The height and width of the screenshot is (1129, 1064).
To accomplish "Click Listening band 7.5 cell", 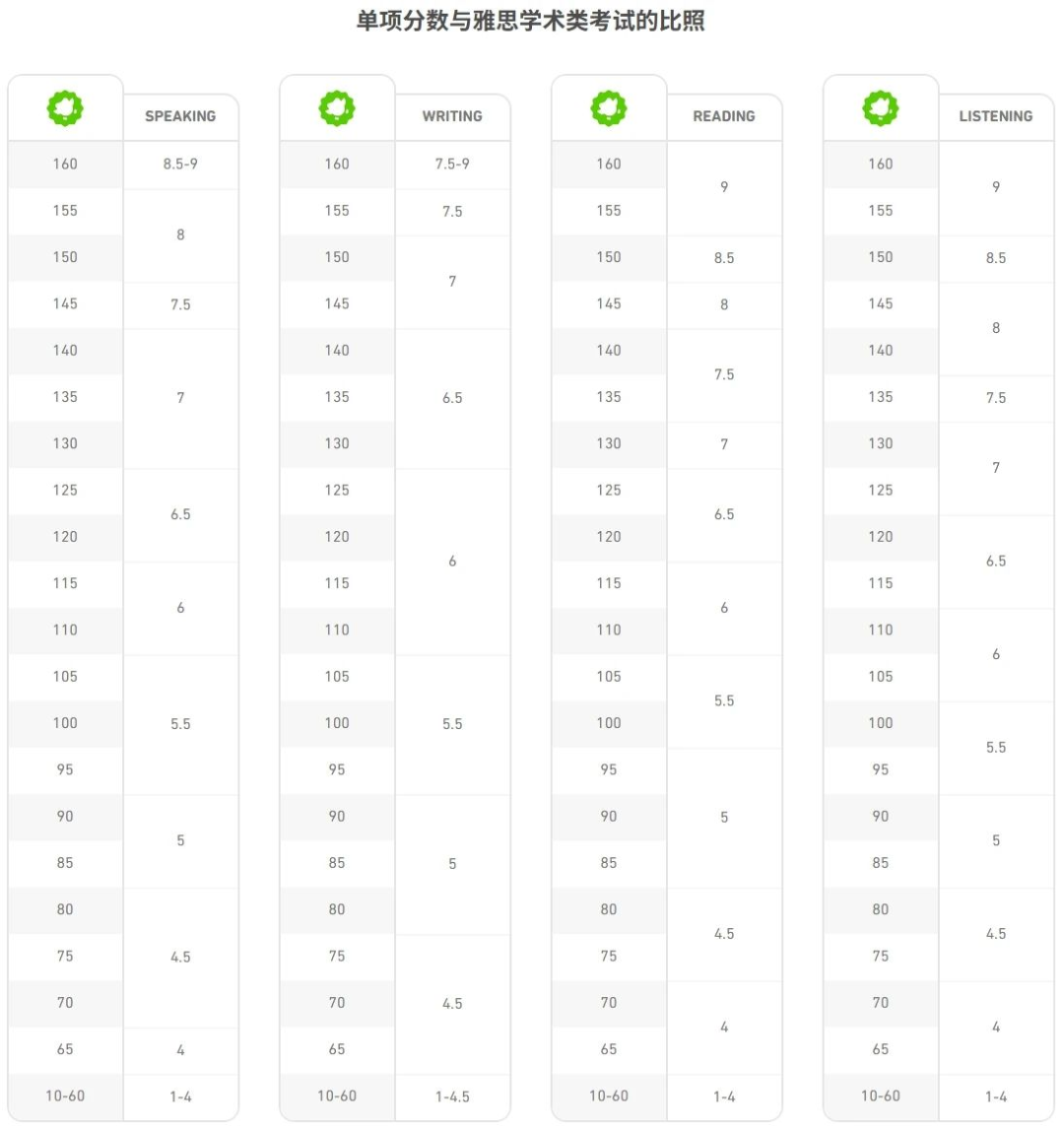I will click(996, 398).
